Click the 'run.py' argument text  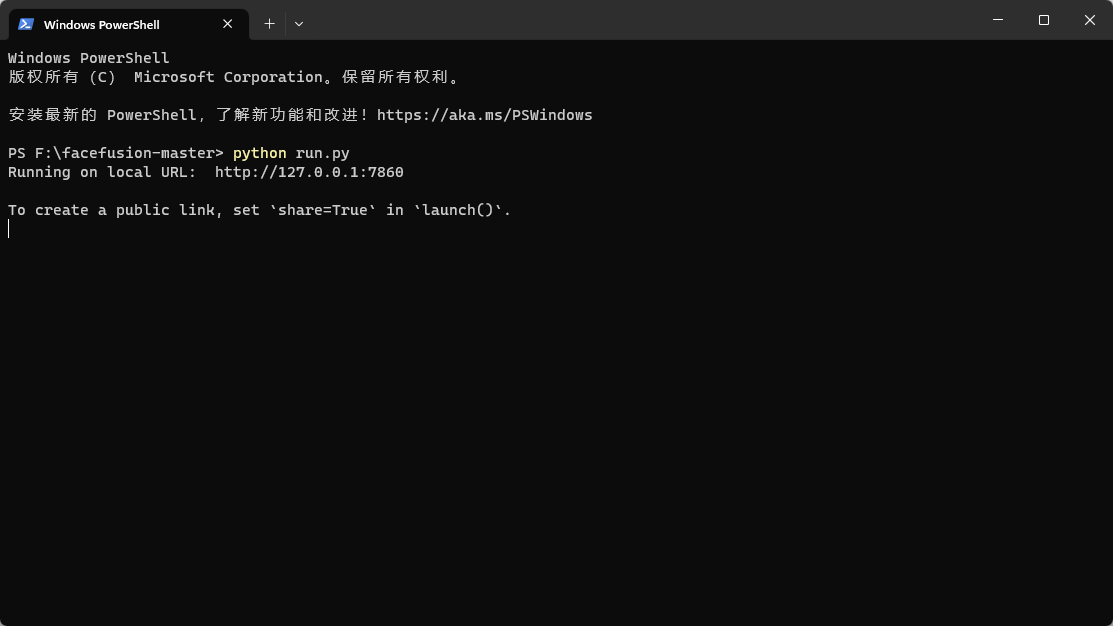coord(322,153)
